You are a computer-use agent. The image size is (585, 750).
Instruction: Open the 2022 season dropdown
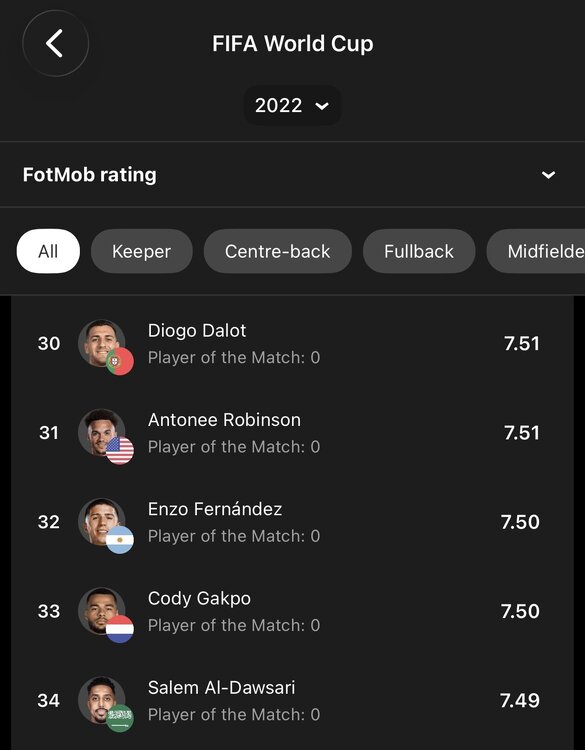pos(292,105)
